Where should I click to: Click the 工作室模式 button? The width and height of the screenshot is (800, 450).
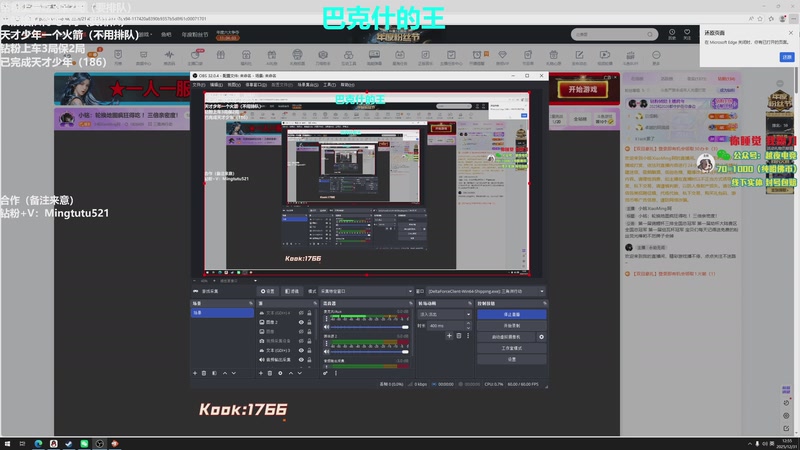coord(511,348)
